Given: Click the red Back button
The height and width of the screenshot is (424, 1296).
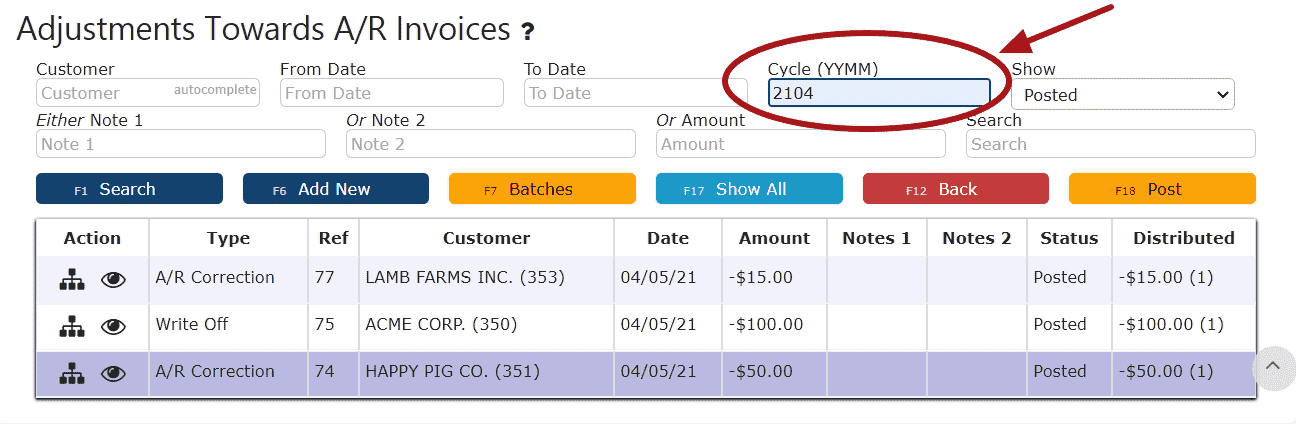Looking at the screenshot, I should (x=956, y=189).
